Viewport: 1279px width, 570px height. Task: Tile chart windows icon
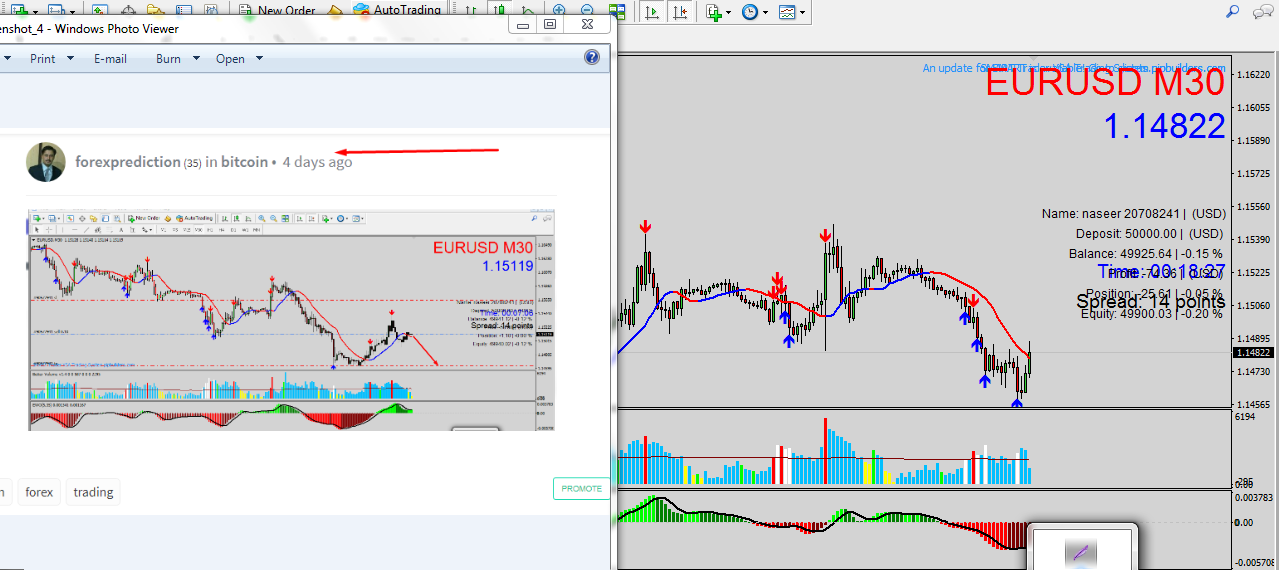617,11
